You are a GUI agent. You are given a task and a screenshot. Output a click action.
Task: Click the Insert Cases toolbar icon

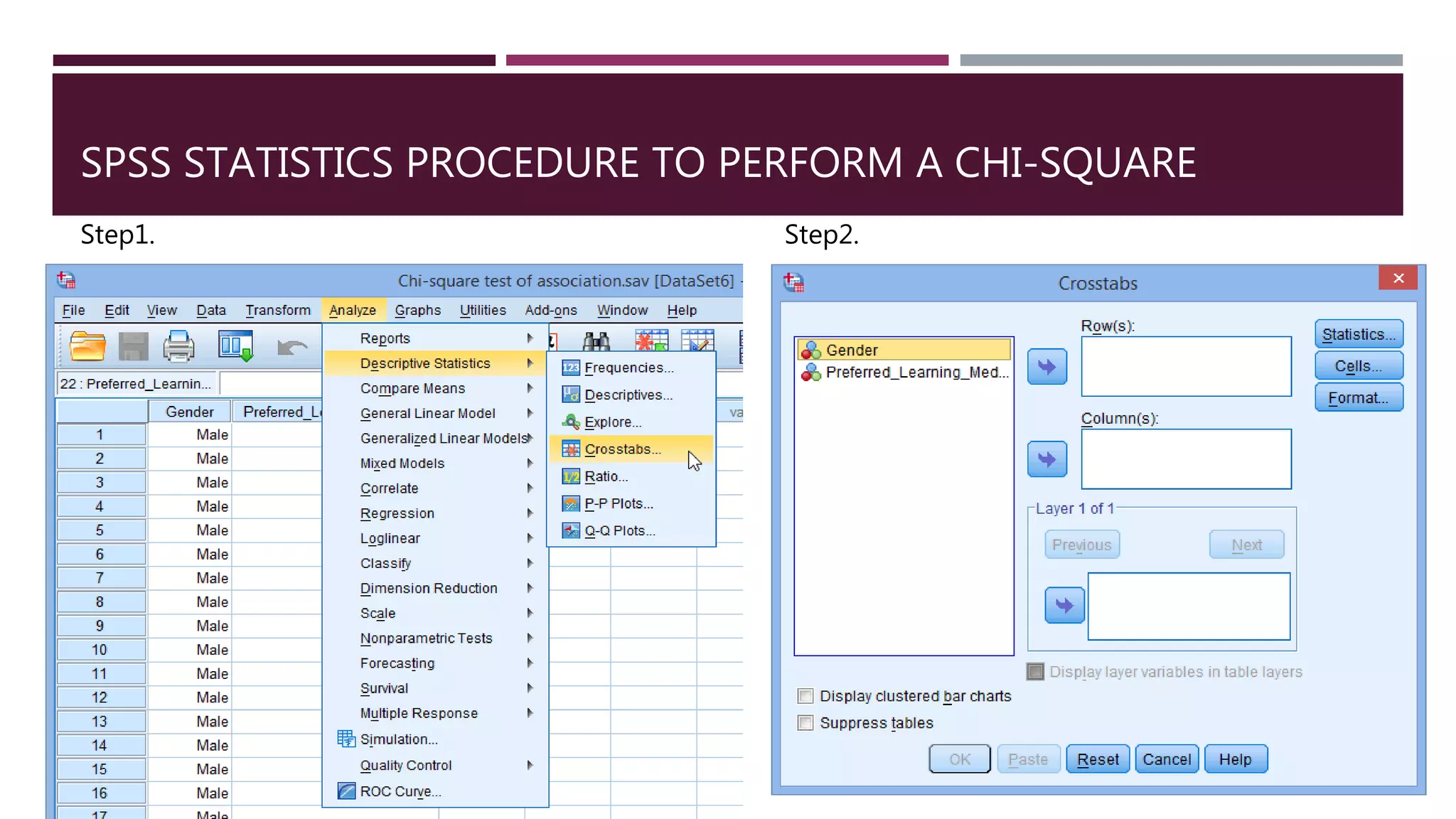point(651,341)
